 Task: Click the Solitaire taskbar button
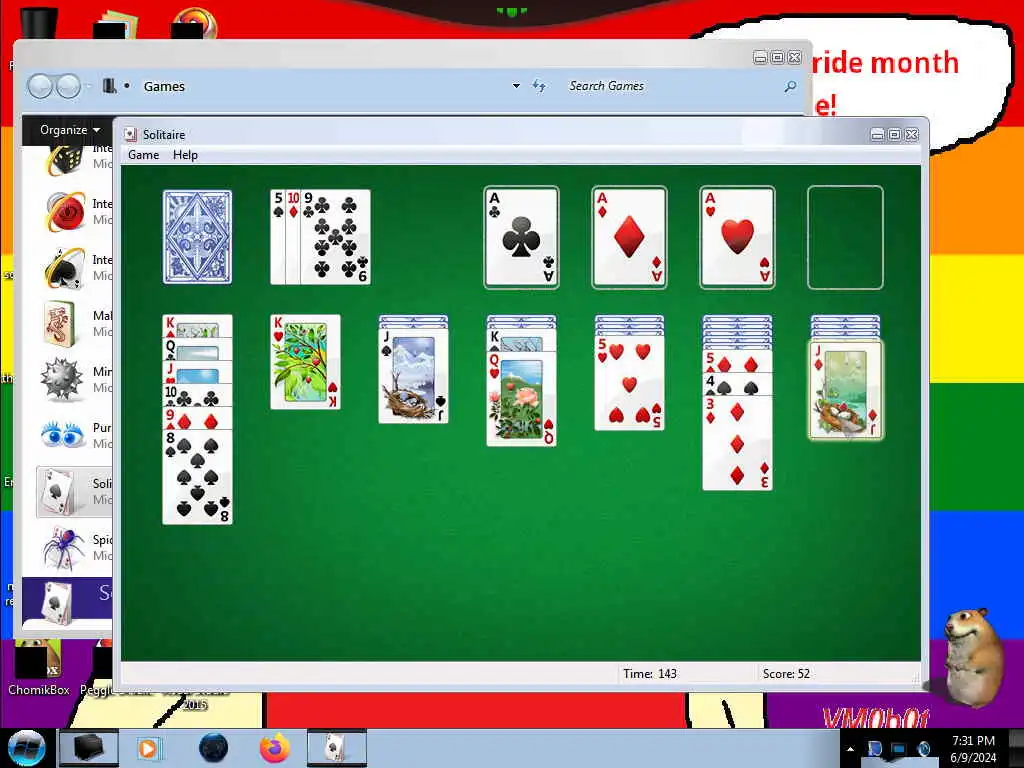[x=336, y=748]
